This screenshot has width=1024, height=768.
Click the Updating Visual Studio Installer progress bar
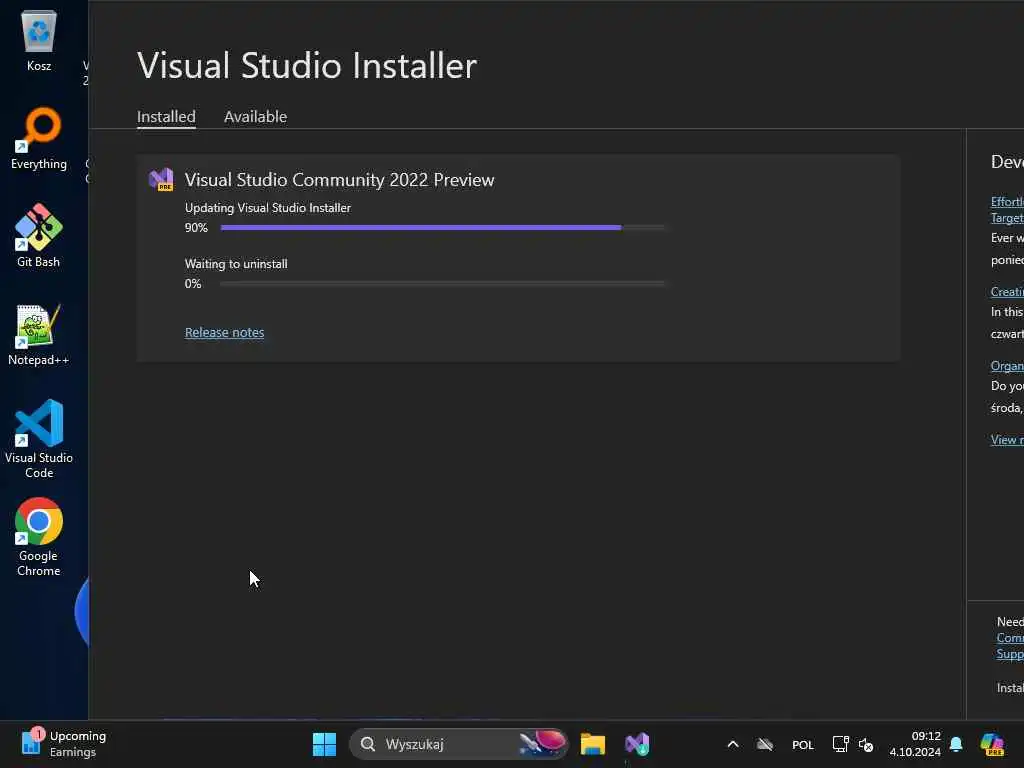443,227
